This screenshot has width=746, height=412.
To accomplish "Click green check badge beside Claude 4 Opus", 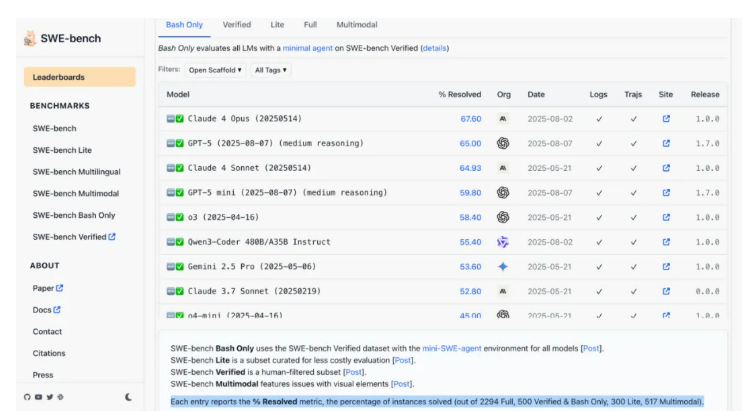I will pyautogui.click(x=180, y=119).
